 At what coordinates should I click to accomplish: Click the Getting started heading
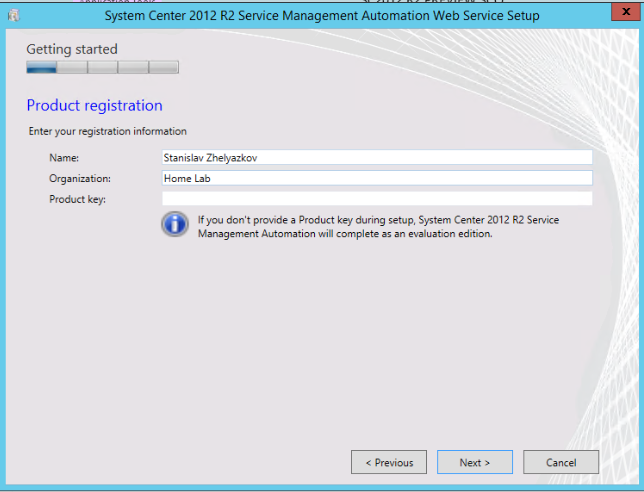coord(71,49)
